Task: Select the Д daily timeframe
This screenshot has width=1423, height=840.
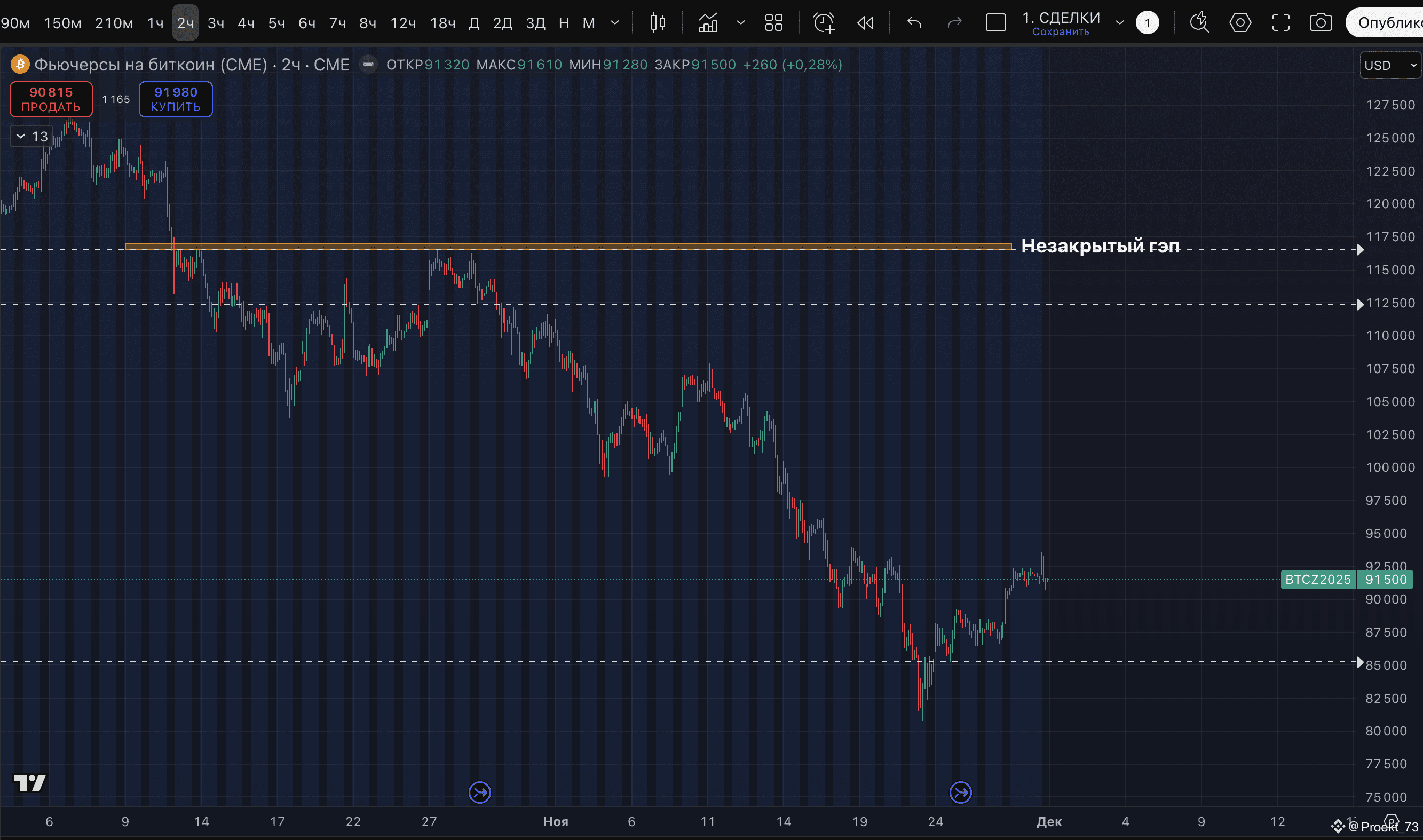Action: pyautogui.click(x=475, y=22)
